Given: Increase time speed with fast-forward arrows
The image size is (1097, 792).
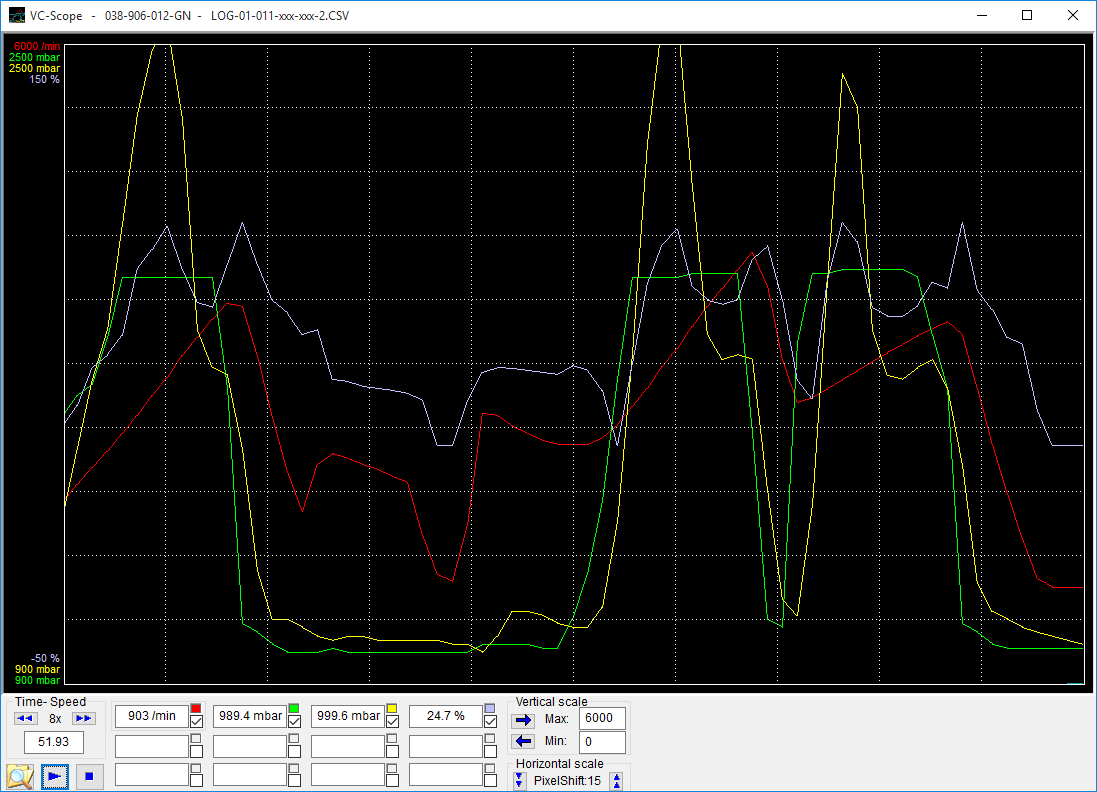Looking at the screenshot, I should click(x=84, y=718).
